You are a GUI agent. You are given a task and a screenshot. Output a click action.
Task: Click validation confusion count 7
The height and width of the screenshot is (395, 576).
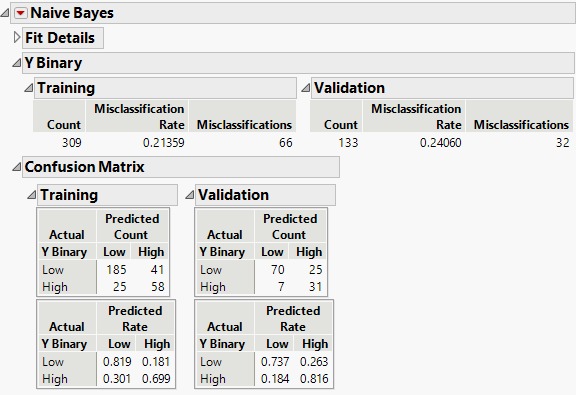point(281,287)
